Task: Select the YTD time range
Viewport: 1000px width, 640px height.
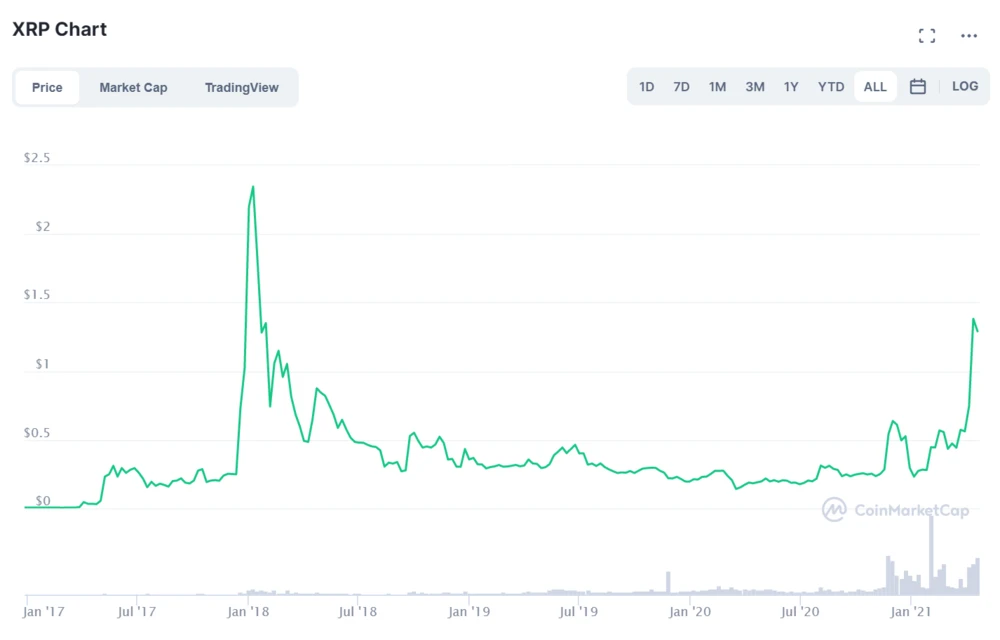Action: point(831,87)
